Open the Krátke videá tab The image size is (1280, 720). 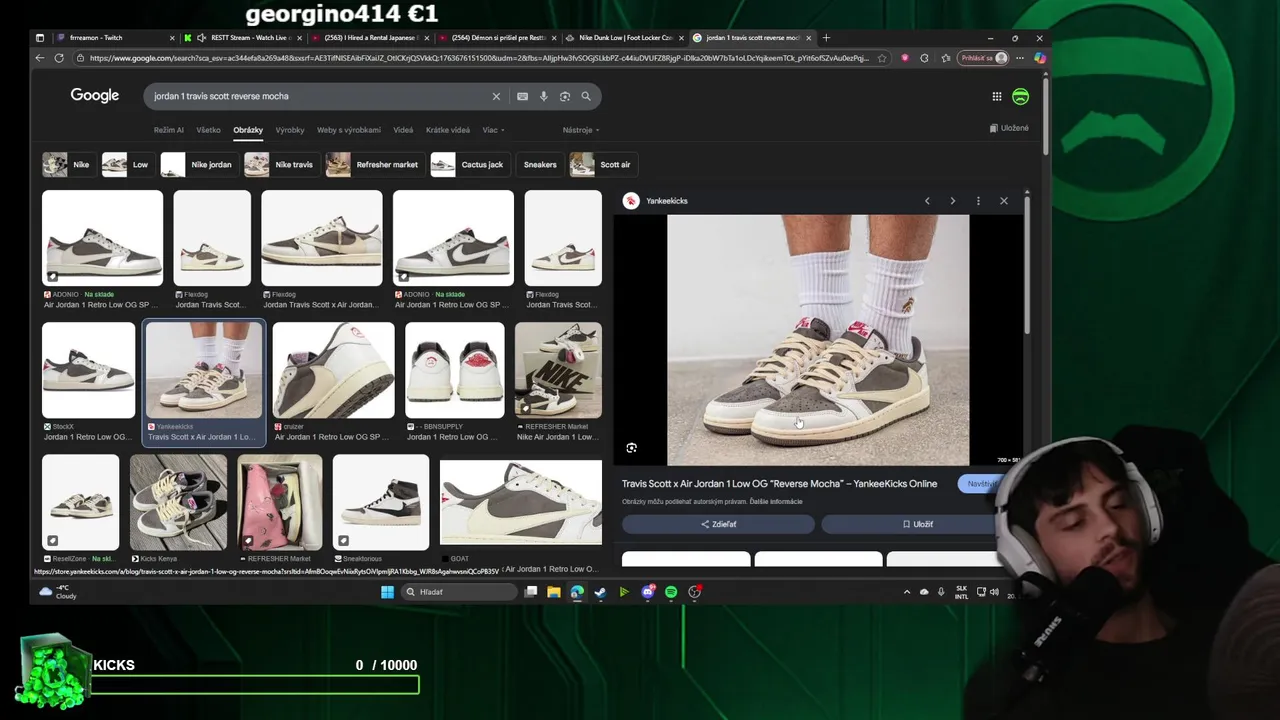(x=448, y=130)
